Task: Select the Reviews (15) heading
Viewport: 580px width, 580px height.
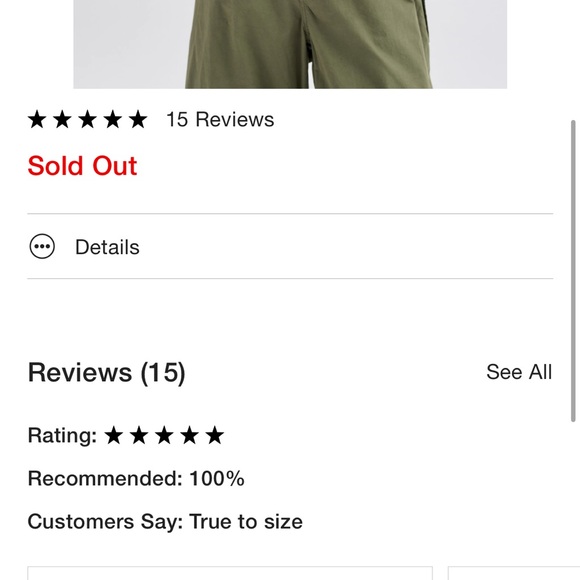Action: [107, 372]
